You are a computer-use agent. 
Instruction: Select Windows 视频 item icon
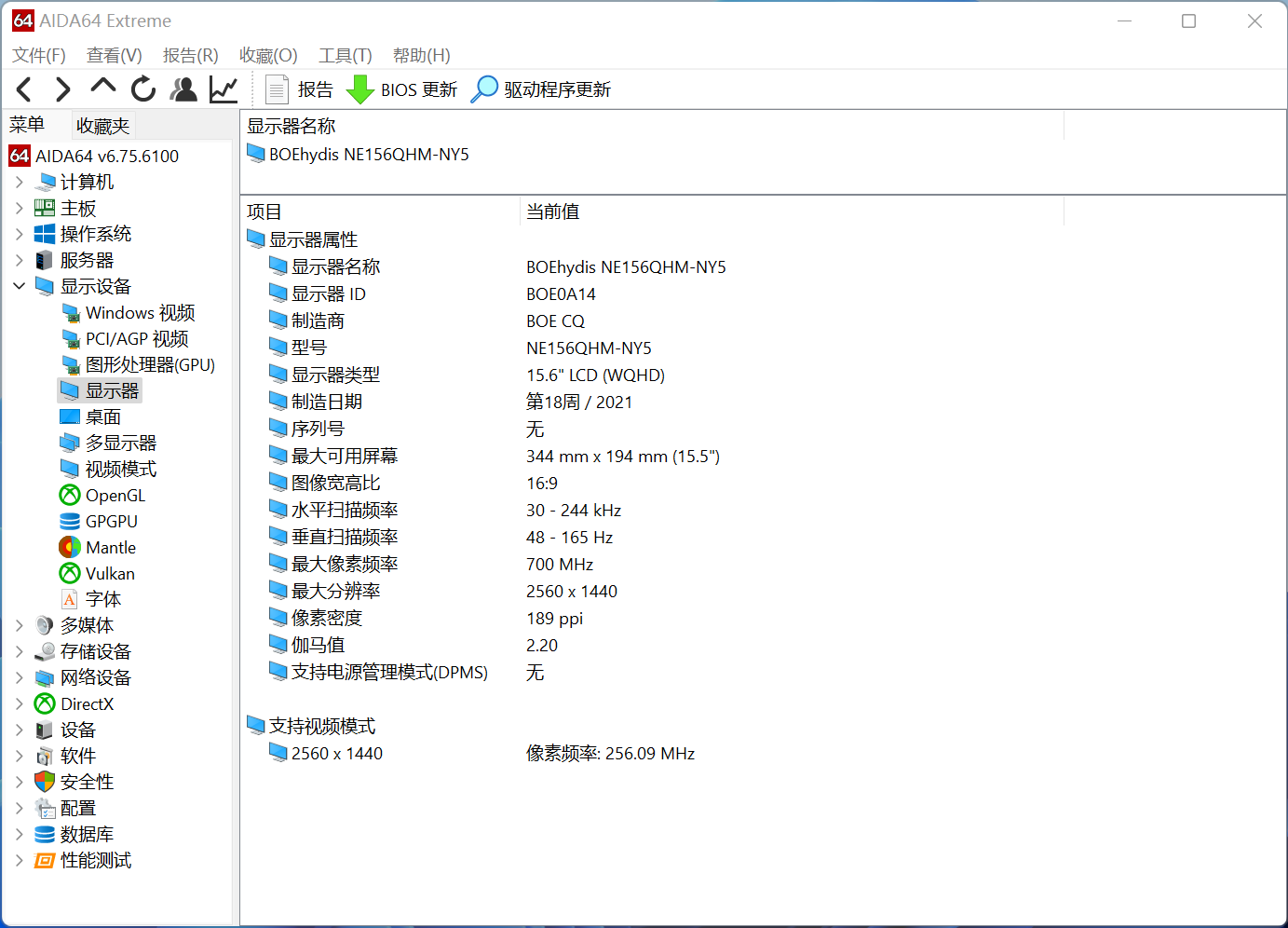[70, 312]
